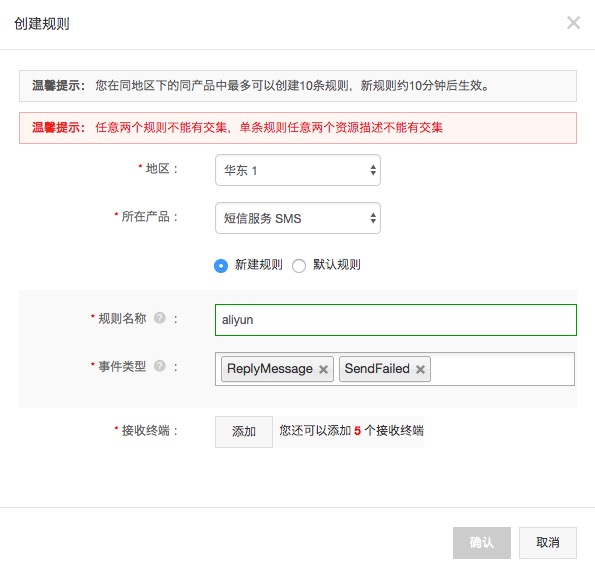595x574 pixels.
Task: Click help icon next to 事件类型
Action: [x=160, y=366]
